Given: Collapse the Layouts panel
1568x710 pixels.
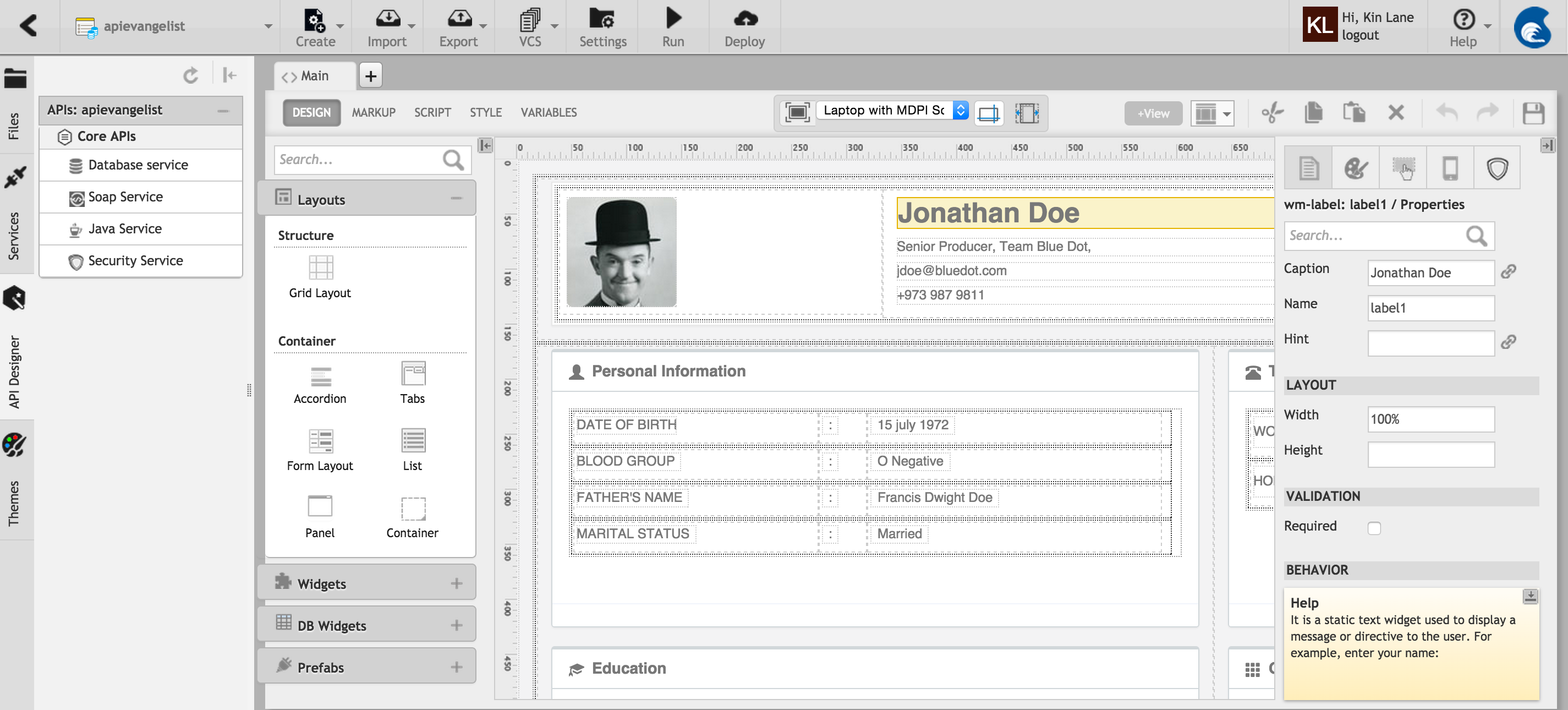Looking at the screenshot, I should pos(456,198).
